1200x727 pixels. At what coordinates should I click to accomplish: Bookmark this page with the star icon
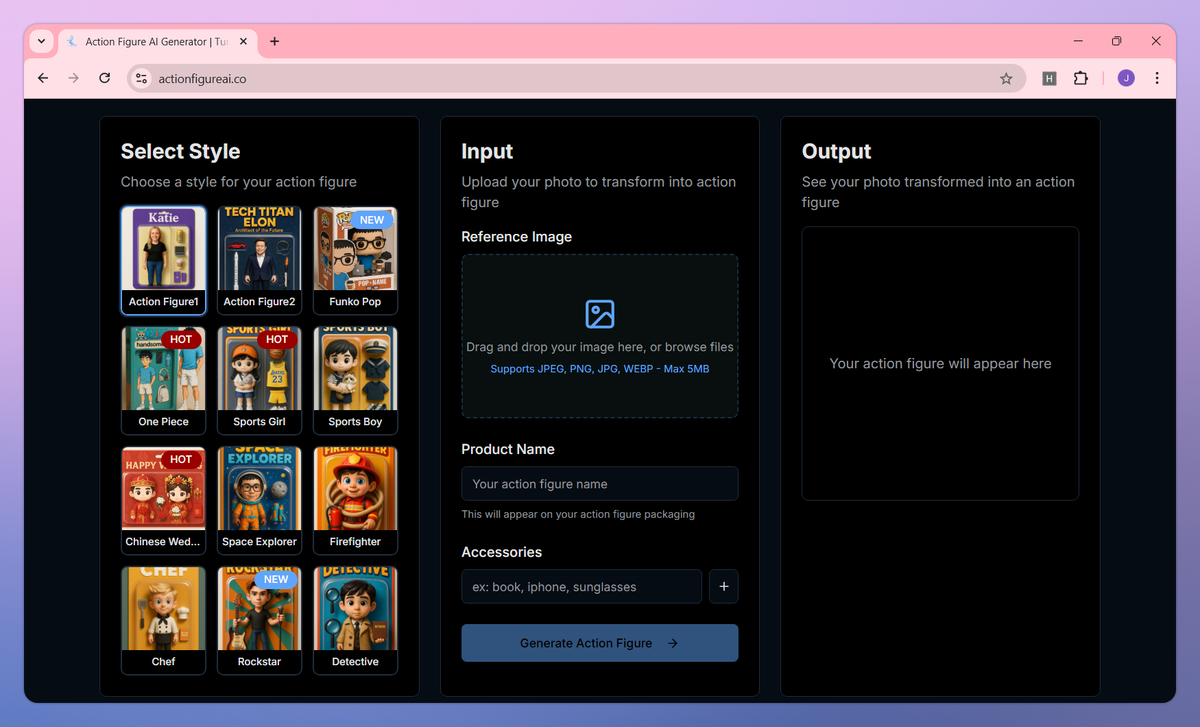tap(1006, 78)
